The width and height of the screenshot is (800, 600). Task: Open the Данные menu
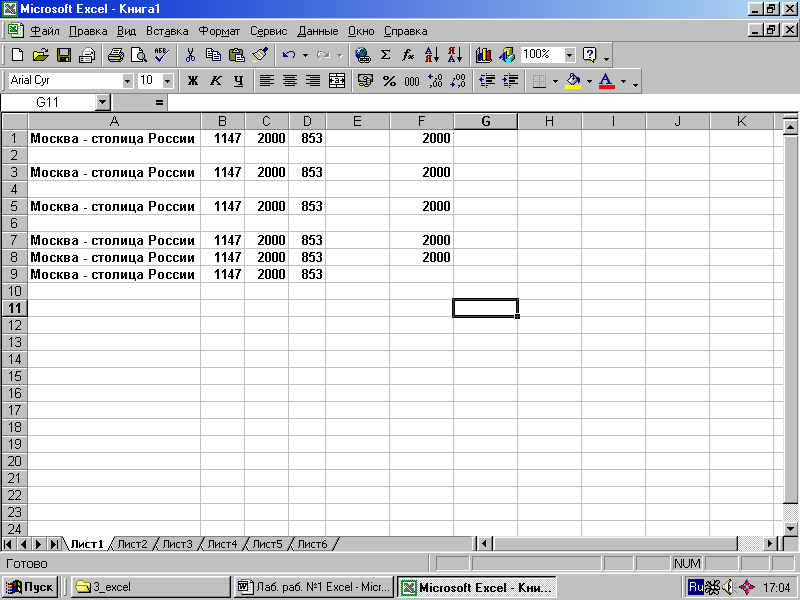tap(318, 31)
